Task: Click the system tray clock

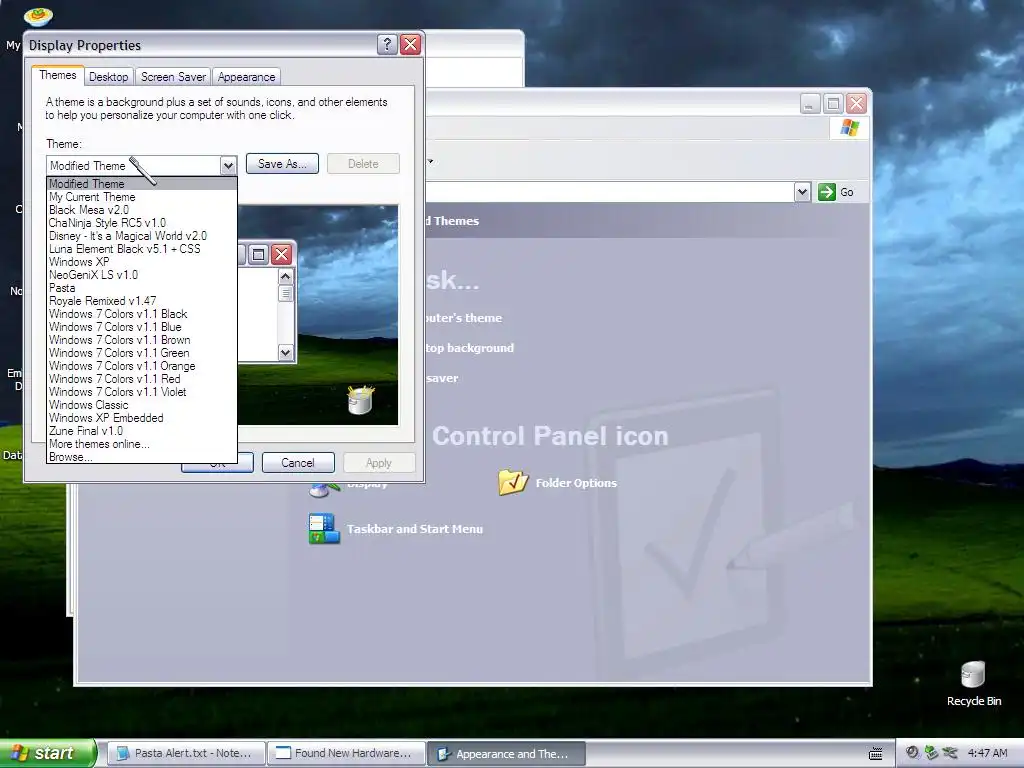Action: 987,753
